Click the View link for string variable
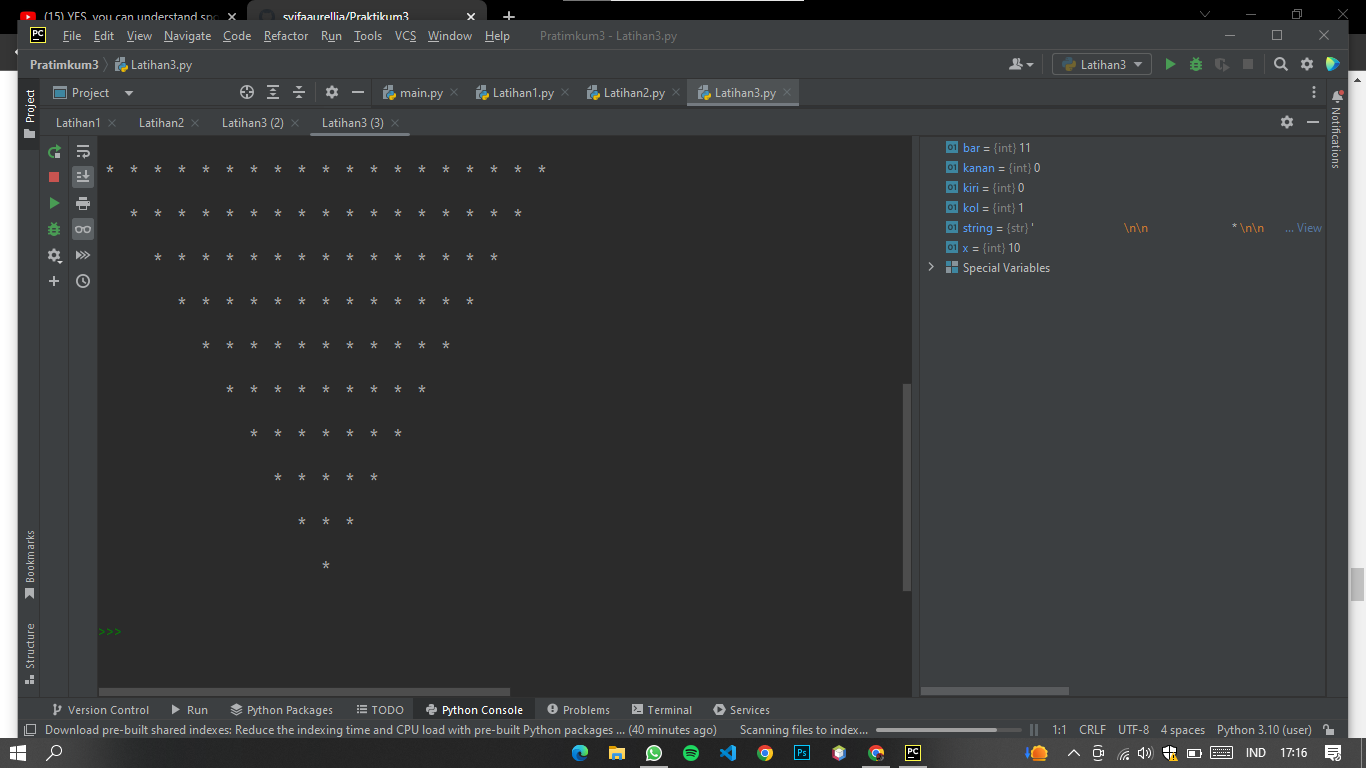1366x768 pixels. coord(1309,228)
